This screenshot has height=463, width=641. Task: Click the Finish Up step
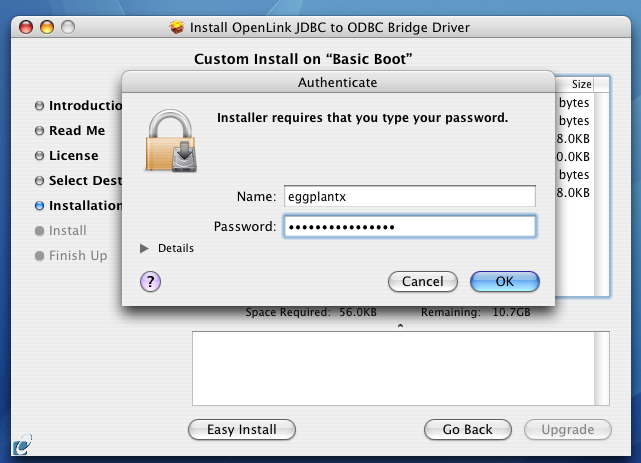71,256
